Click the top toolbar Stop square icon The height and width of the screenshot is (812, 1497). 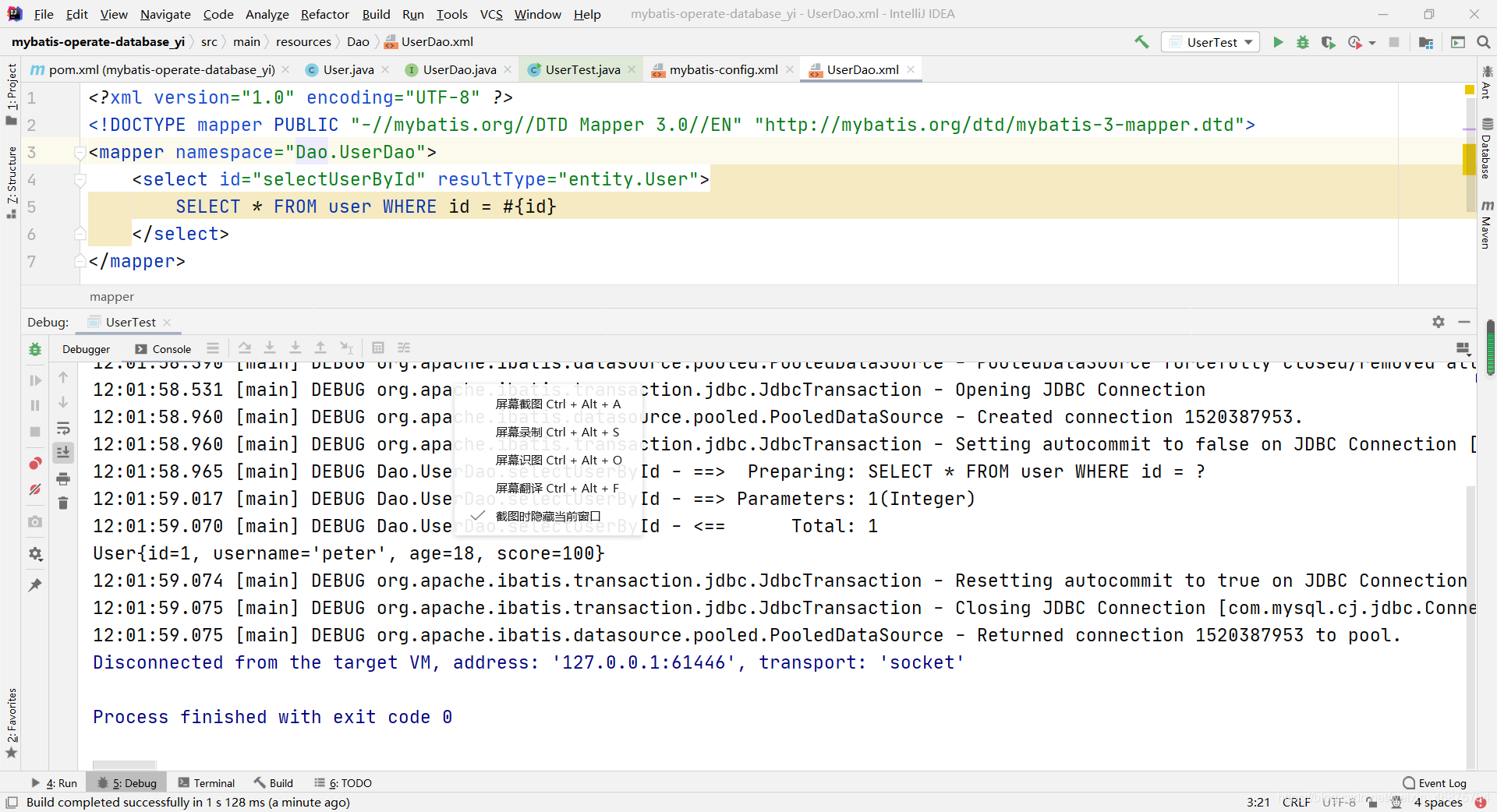[x=1394, y=42]
